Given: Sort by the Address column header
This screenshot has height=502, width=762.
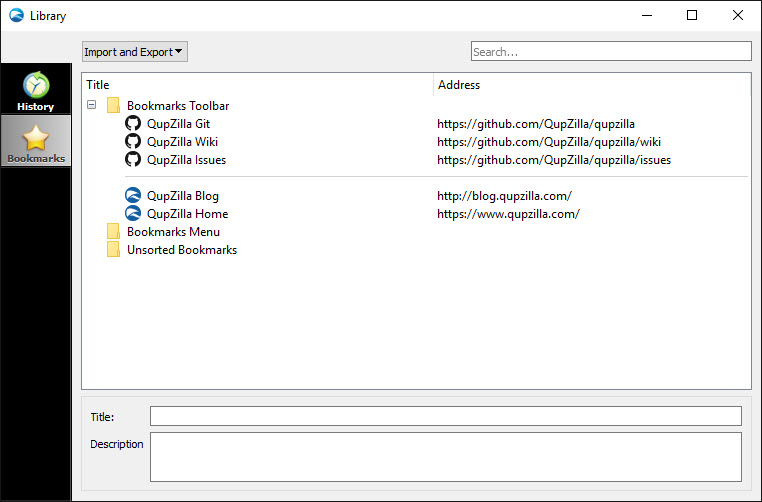Looking at the screenshot, I should pos(591,85).
